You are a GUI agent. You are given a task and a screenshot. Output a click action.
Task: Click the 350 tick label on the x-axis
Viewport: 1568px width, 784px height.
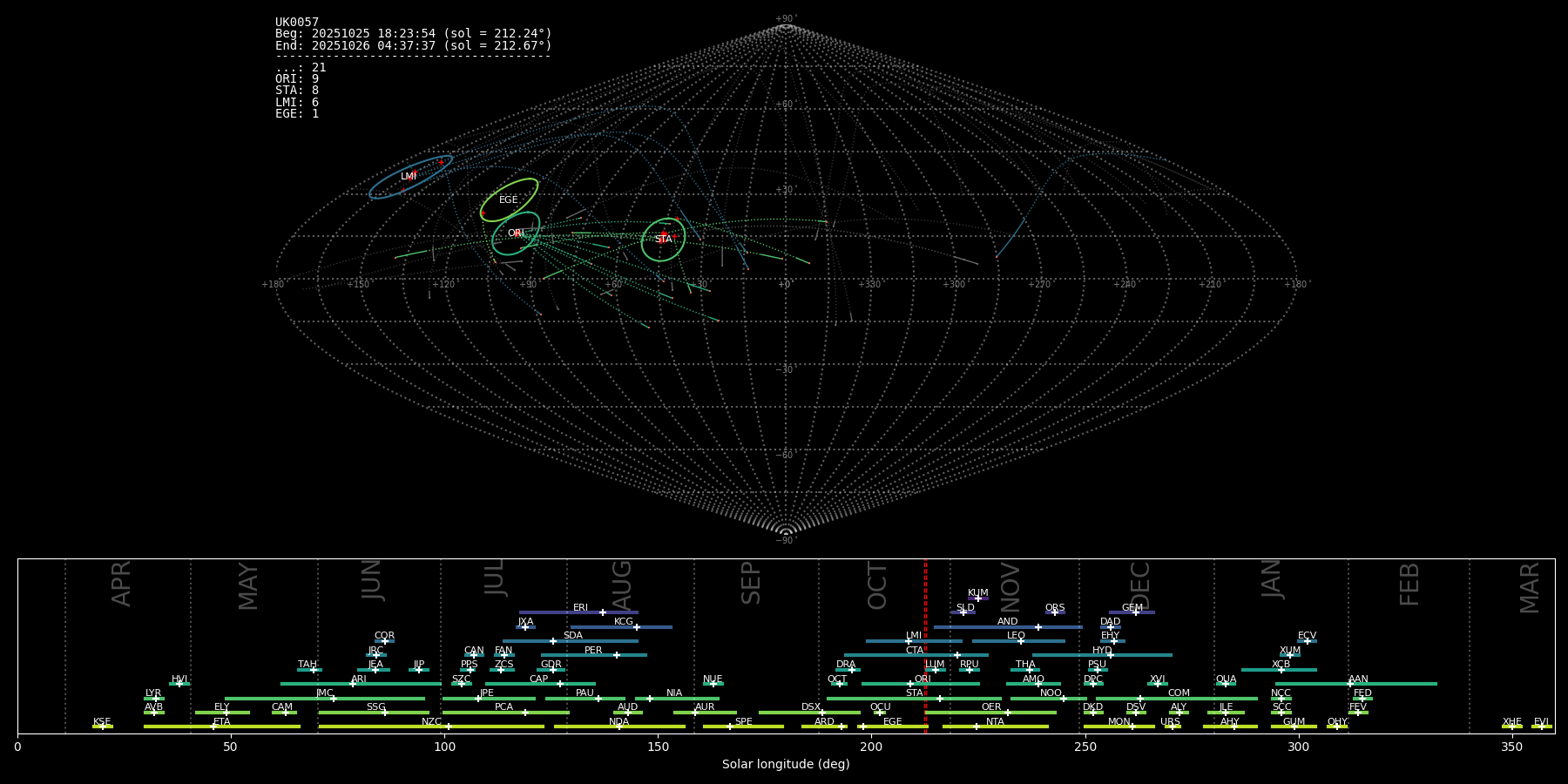pyautogui.click(x=1511, y=747)
